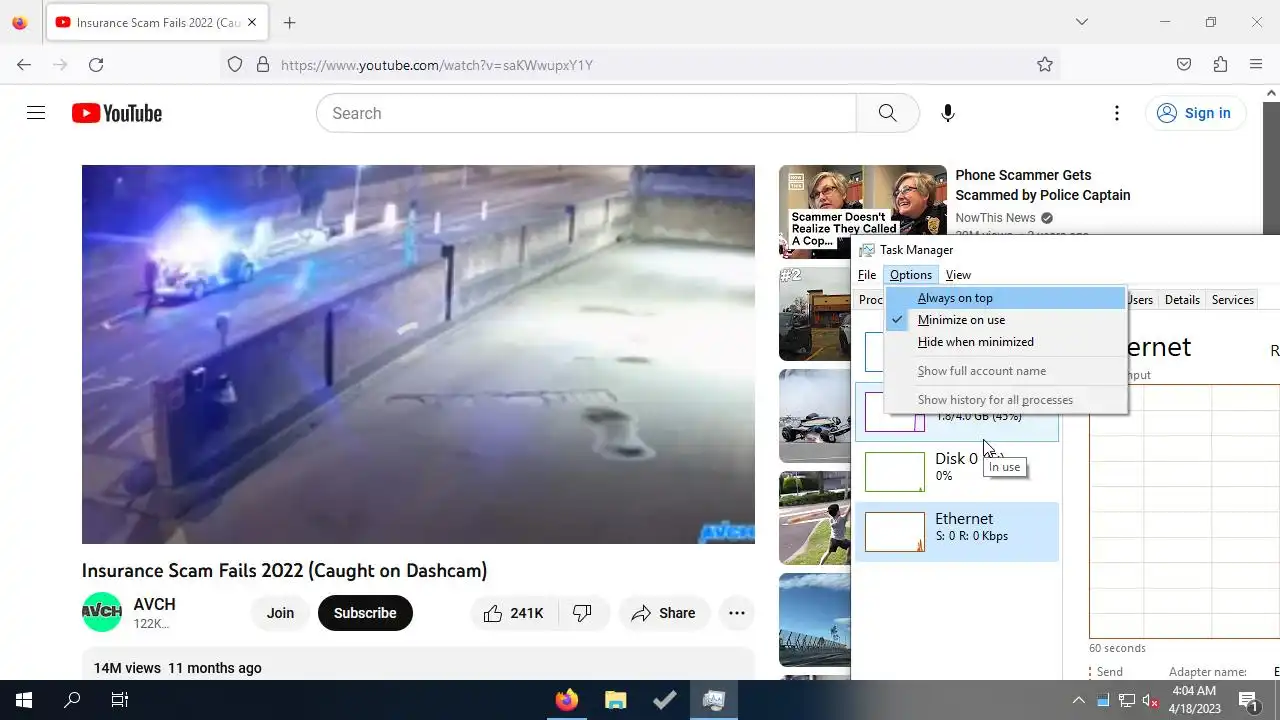The image size is (1280, 720).
Task: Subscribe to AVCH channel
Action: (x=365, y=613)
